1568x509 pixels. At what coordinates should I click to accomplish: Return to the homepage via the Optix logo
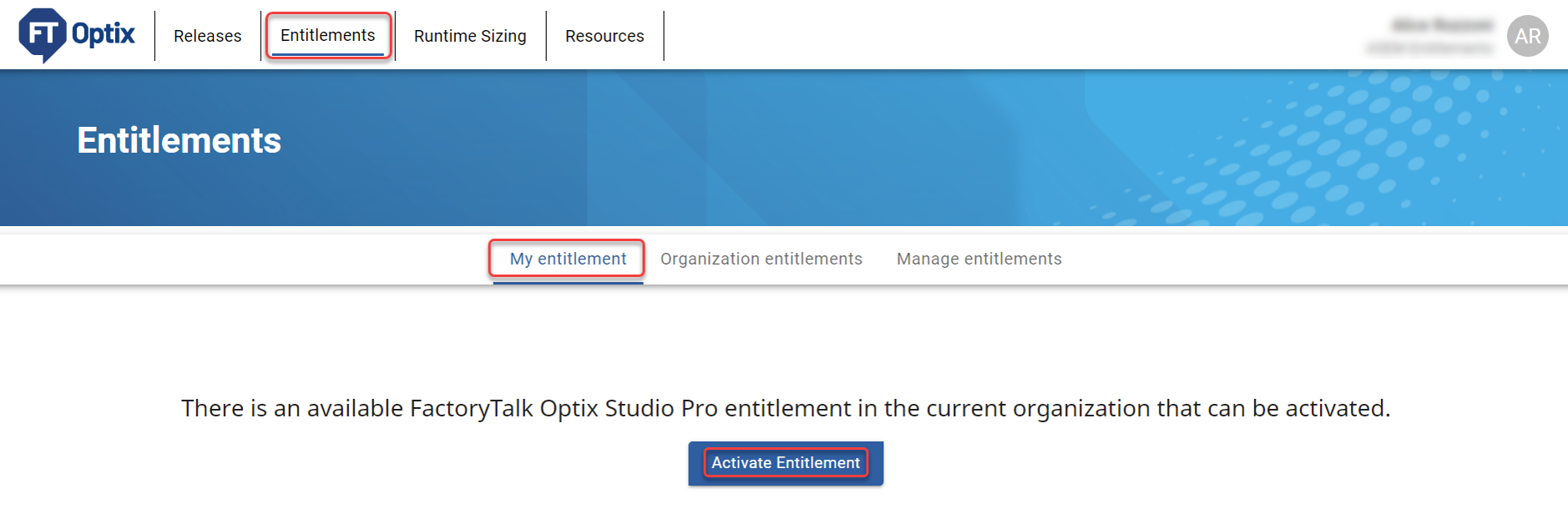coord(75,34)
